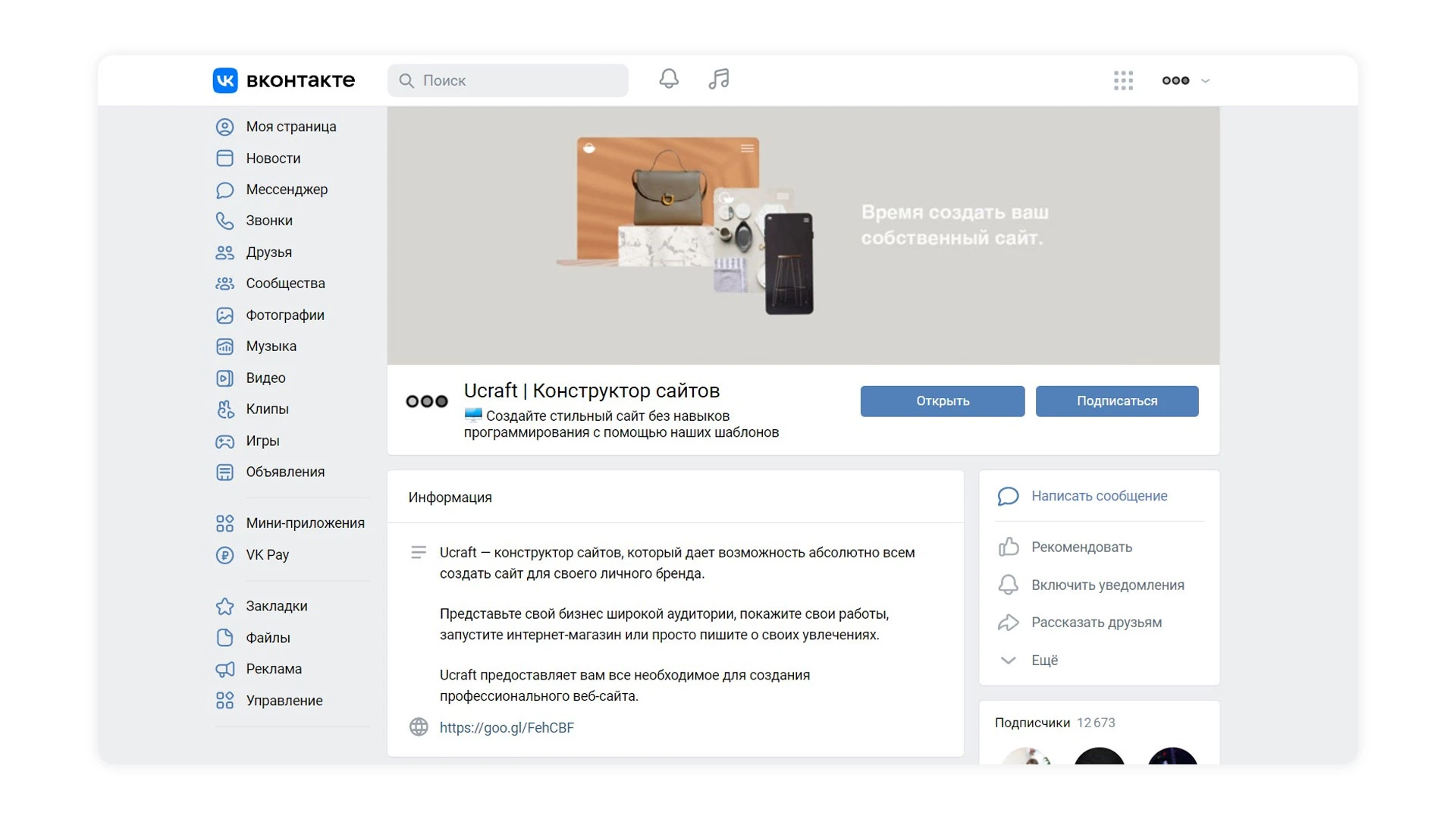
Task: Click the Подписаться button
Action: pyautogui.click(x=1117, y=401)
